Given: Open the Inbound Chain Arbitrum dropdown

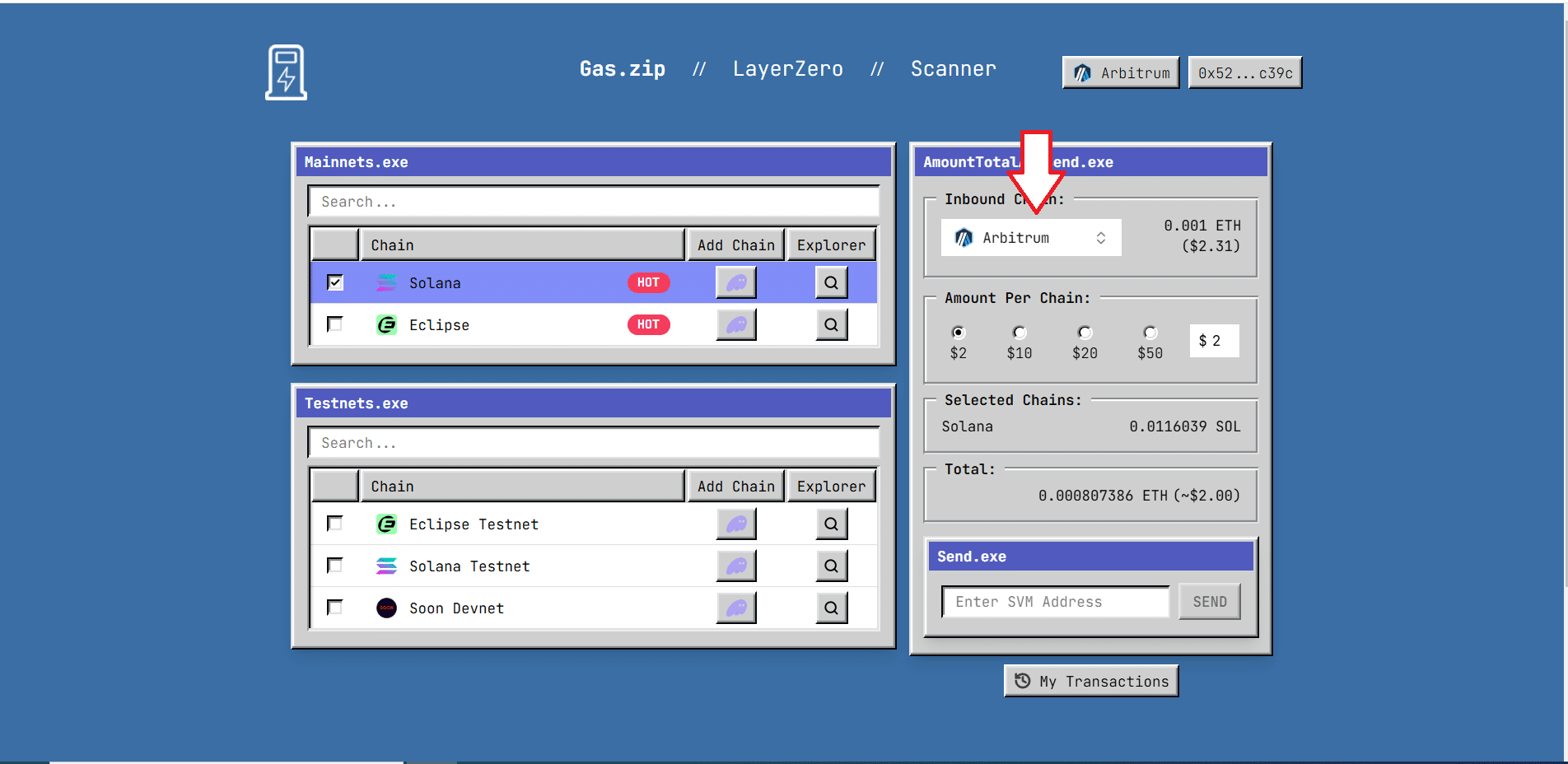Looking at the screenshot, I should coord(1031,238).
